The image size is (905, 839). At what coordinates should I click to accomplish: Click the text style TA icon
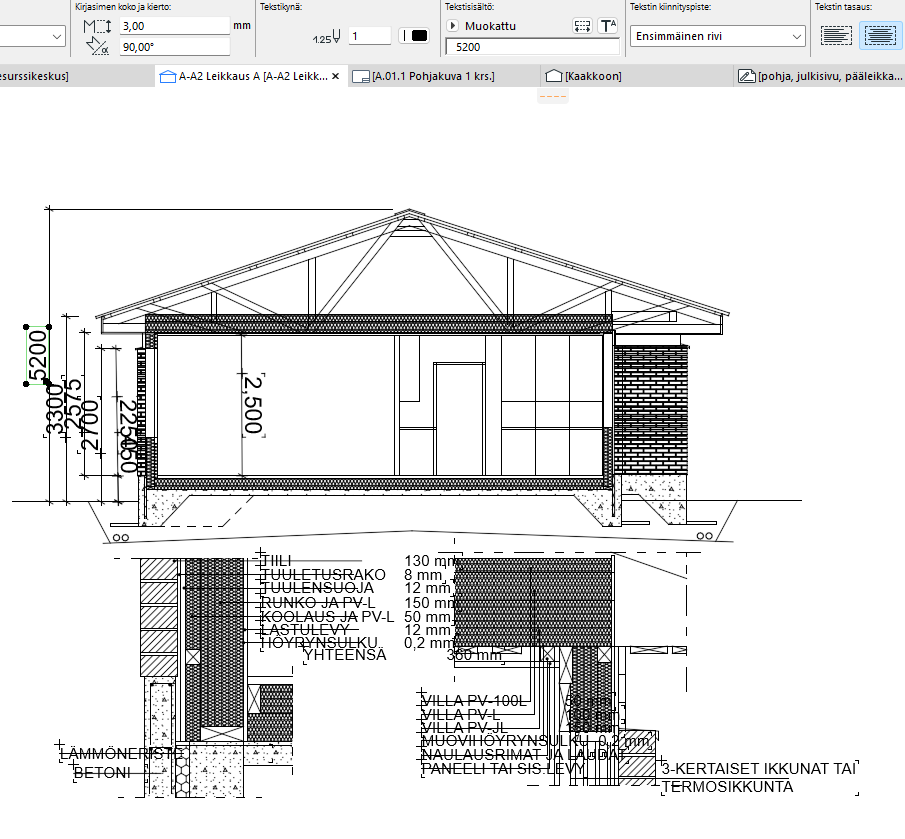(607, 26)
